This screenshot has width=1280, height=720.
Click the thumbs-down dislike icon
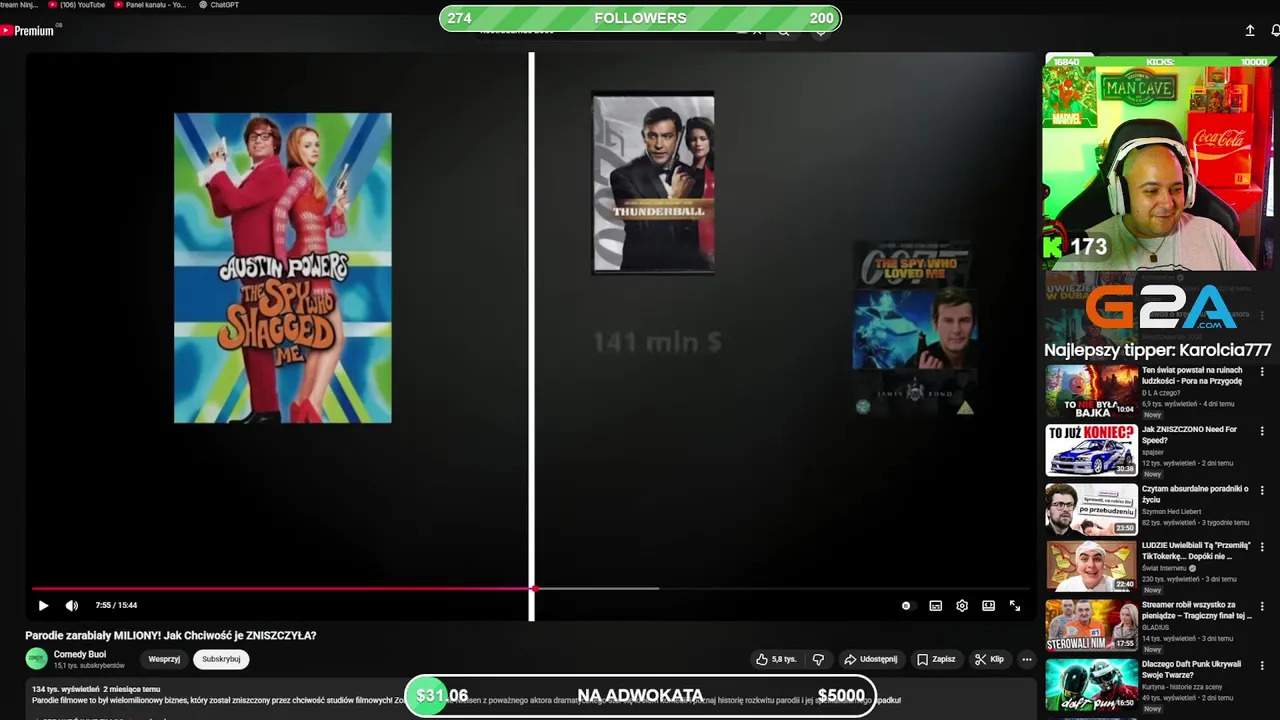(818, 659)
